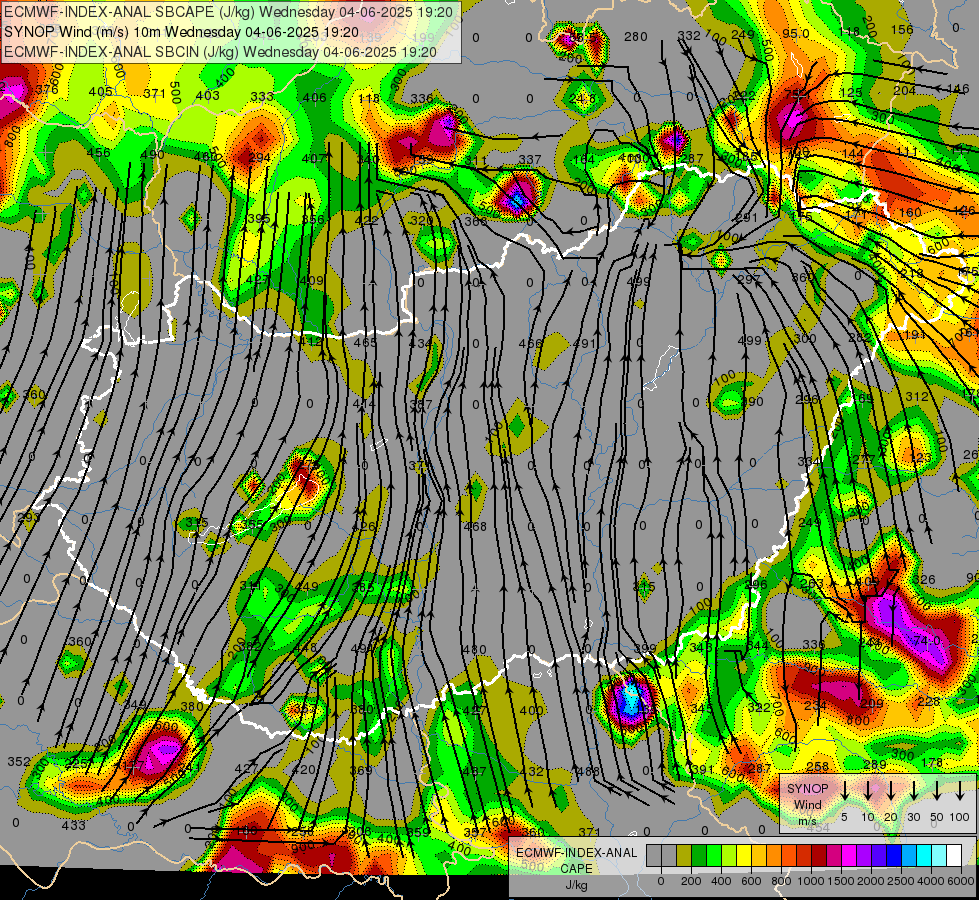Click the 4000 value on CAPE scale
The image size is (979, 900).
(932, 881)
